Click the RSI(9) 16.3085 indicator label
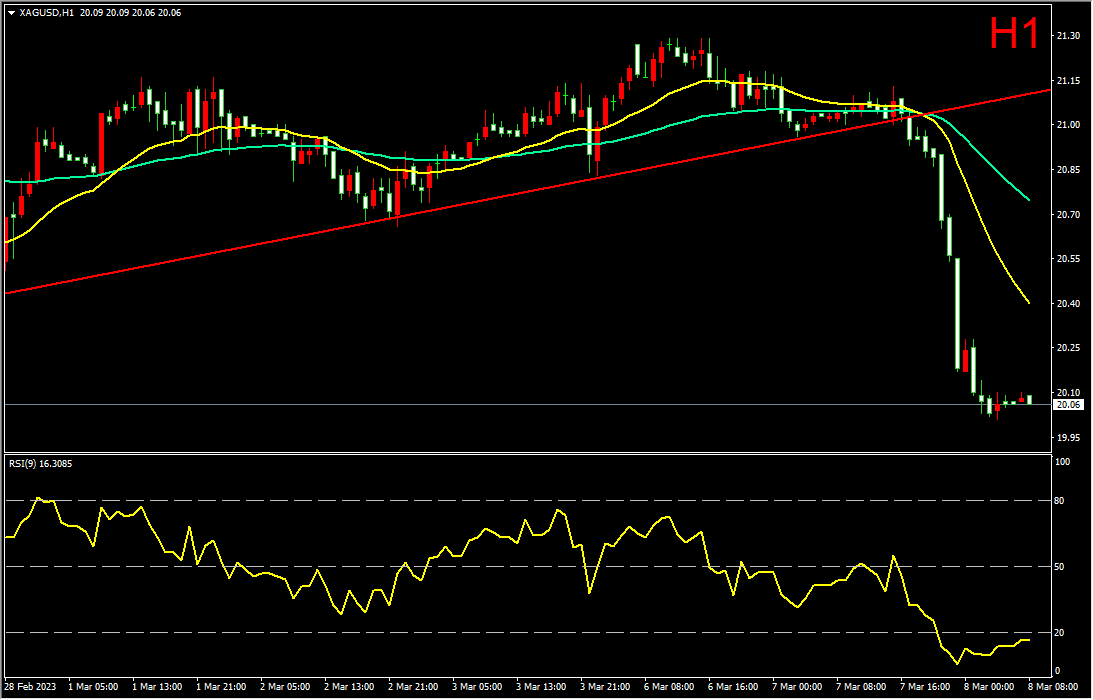This screenshot has width=1093, height=700. tap(40, 463)
